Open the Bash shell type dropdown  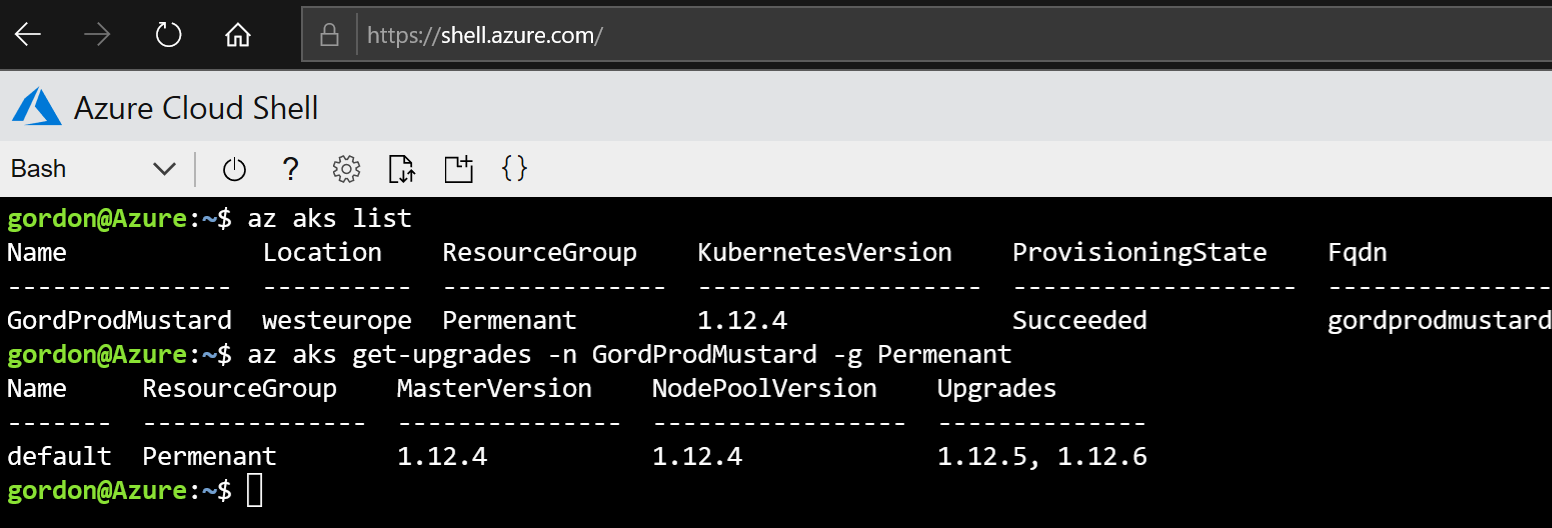pyautogui.click(x=94, y=169)
